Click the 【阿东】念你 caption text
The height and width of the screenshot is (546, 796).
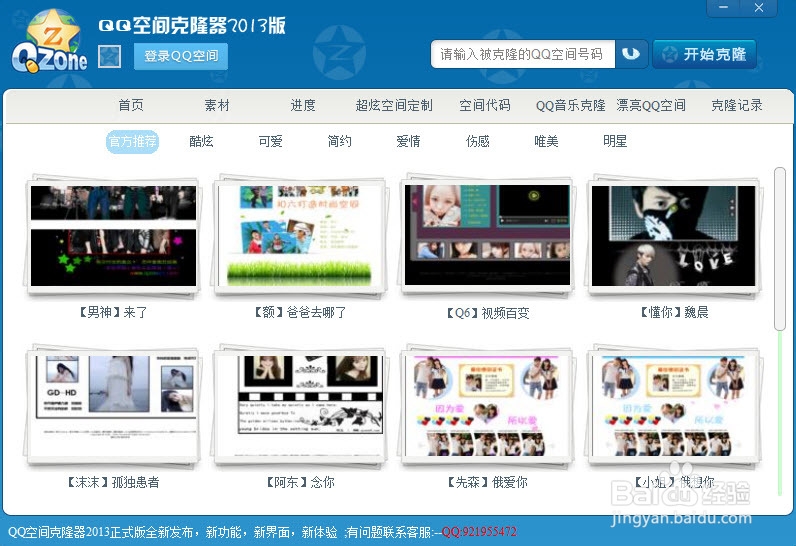pyautogui.click(x=300, y=482)
